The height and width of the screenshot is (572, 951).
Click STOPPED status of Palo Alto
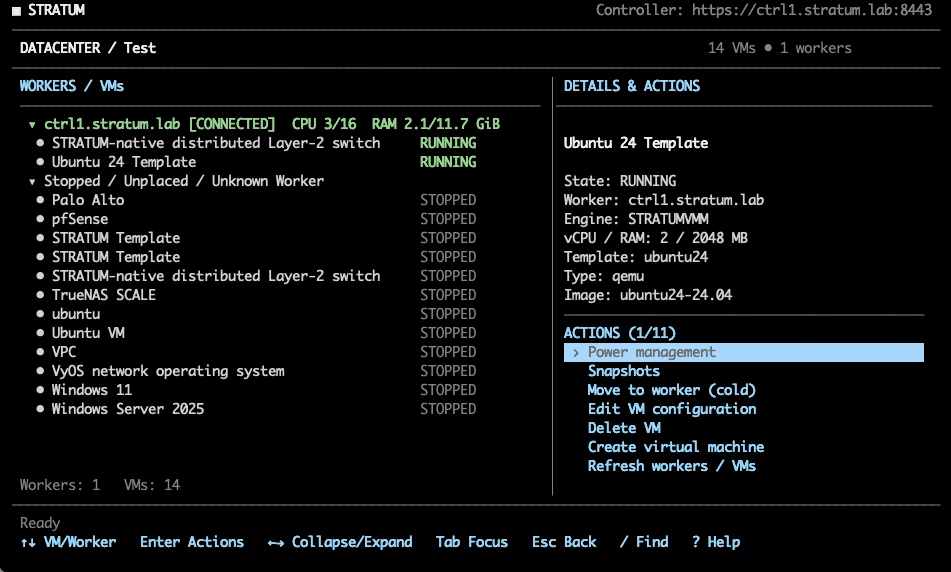point(448,200)
